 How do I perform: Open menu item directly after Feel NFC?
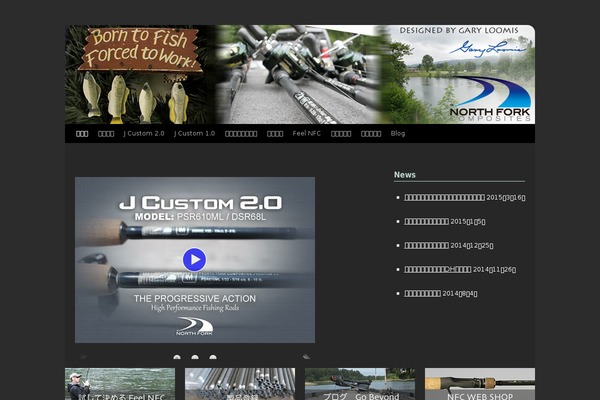pyautogui.click(x=341, y=134)
